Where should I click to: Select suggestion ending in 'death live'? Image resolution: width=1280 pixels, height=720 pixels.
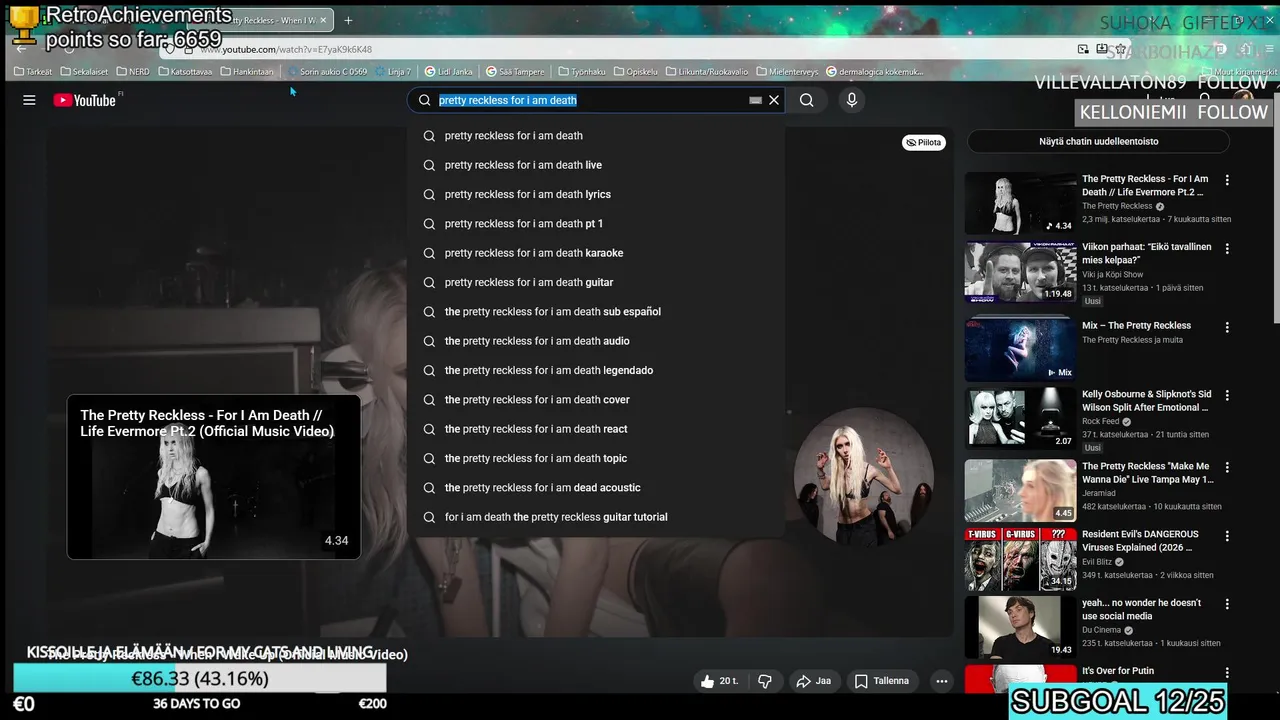[x=596, y=165]
